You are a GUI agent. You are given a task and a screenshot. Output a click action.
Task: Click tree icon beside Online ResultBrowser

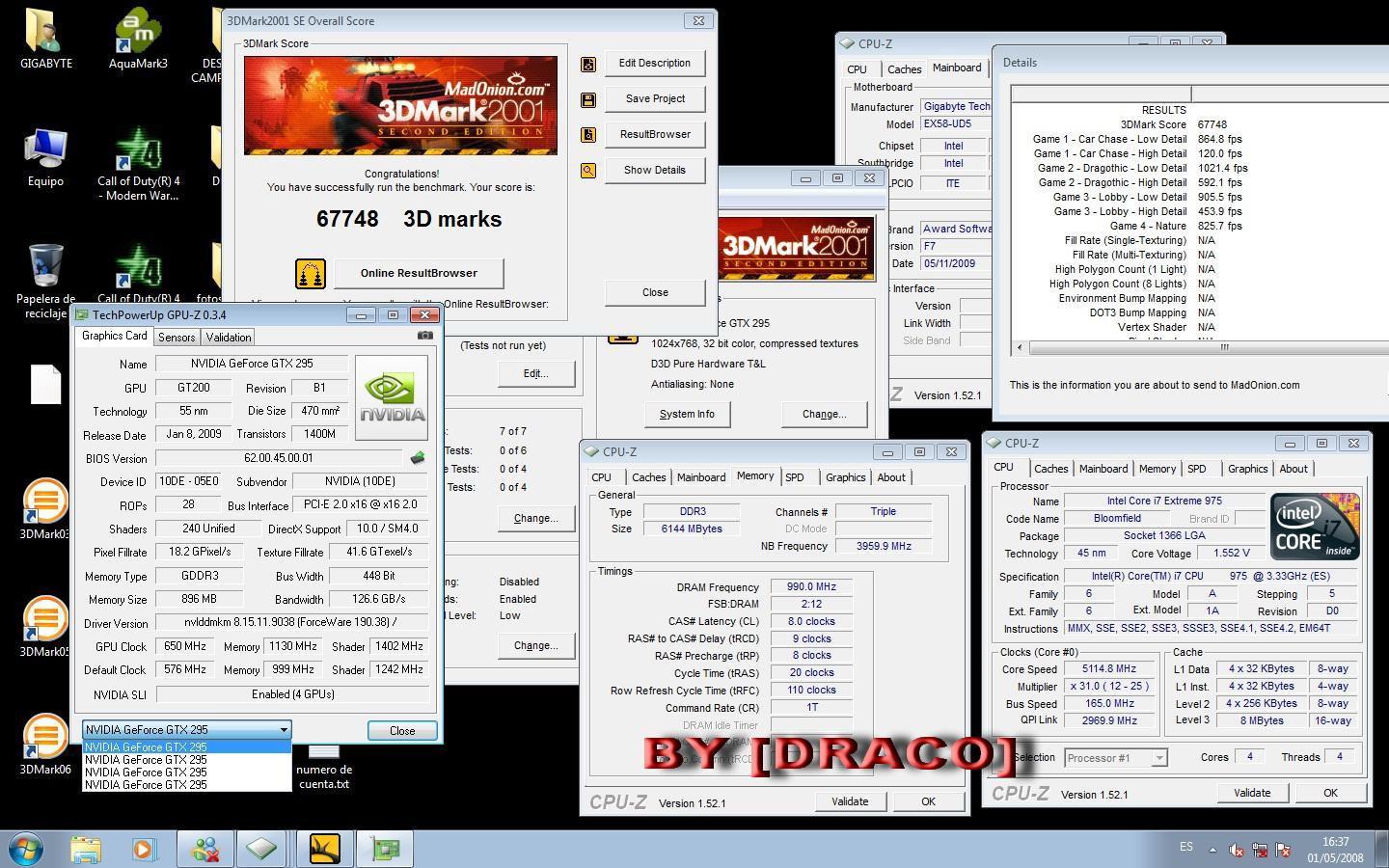(x=311, y=274)
